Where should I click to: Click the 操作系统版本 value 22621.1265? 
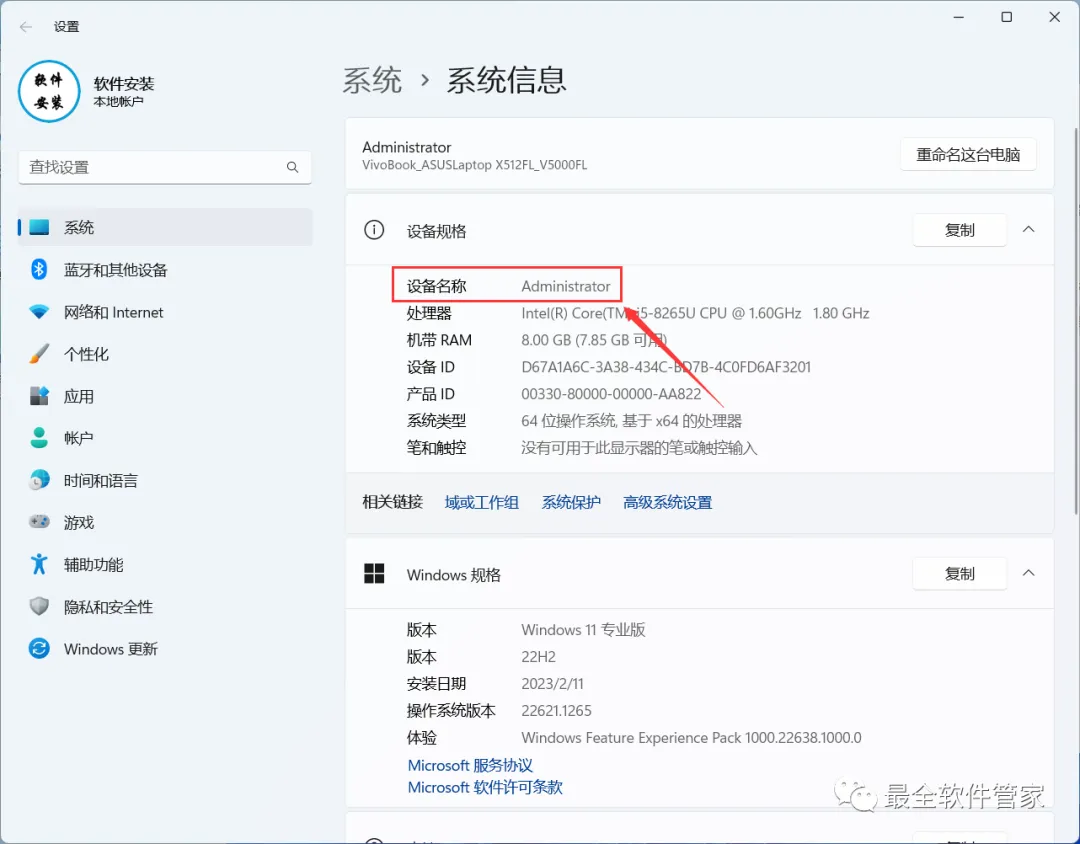coord(557,710)
